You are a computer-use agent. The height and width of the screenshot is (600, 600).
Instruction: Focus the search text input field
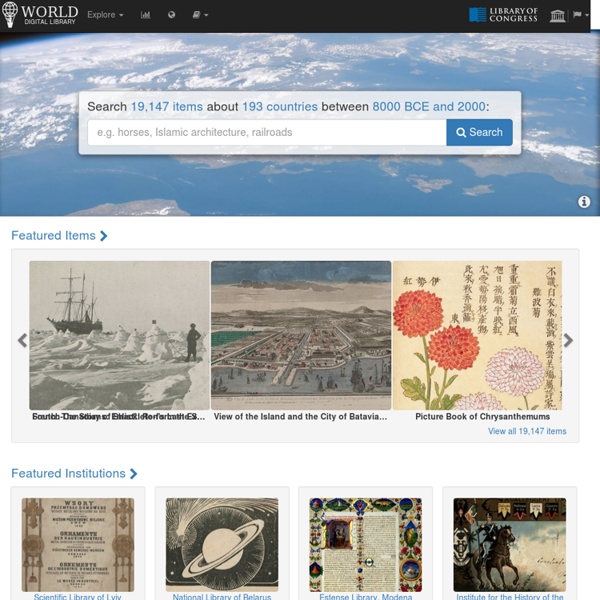pos(267,132)
